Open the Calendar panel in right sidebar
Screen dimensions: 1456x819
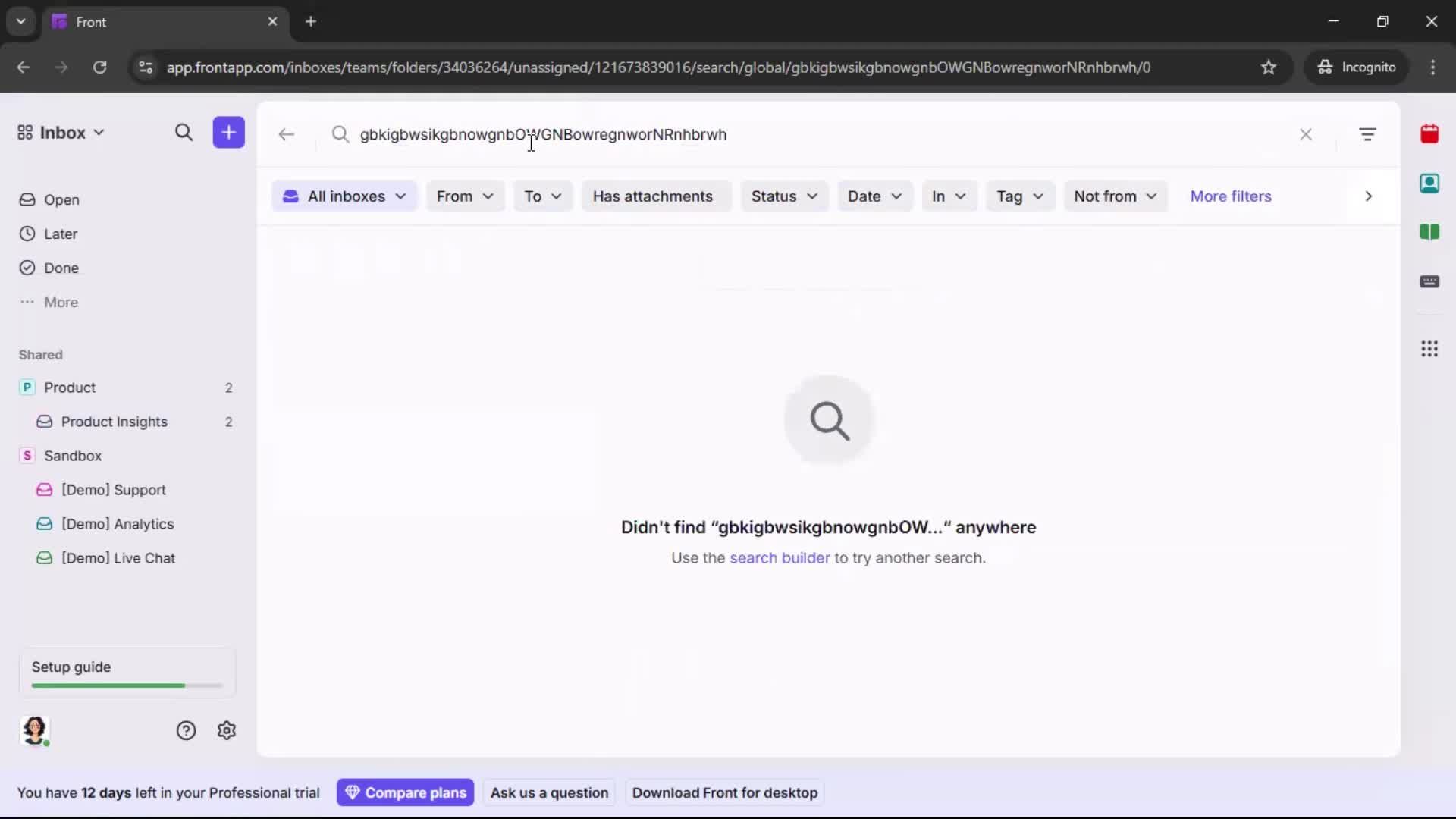coord(1432,134)
